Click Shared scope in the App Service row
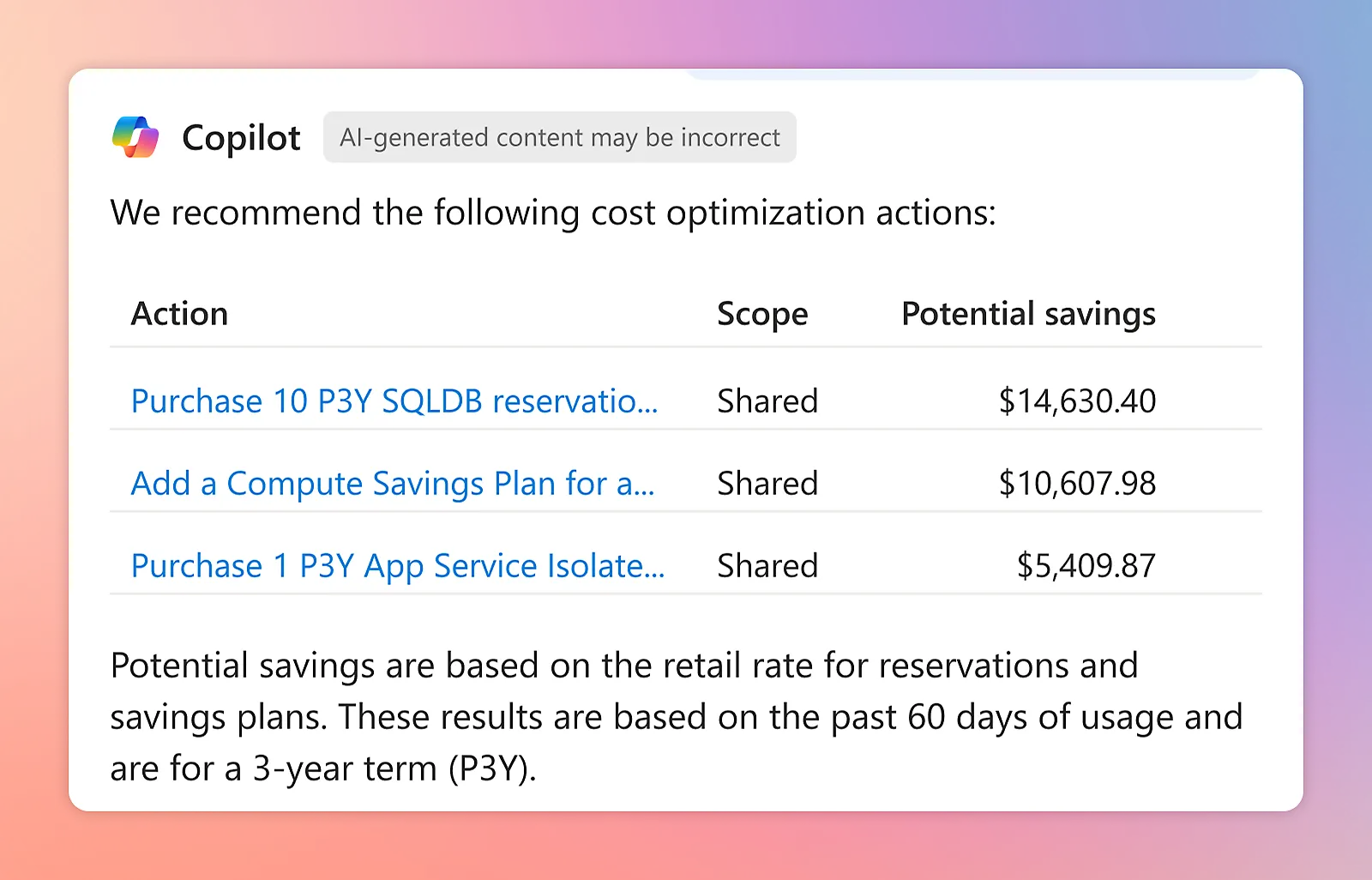Screen dimensions: 1372x880 767,566
